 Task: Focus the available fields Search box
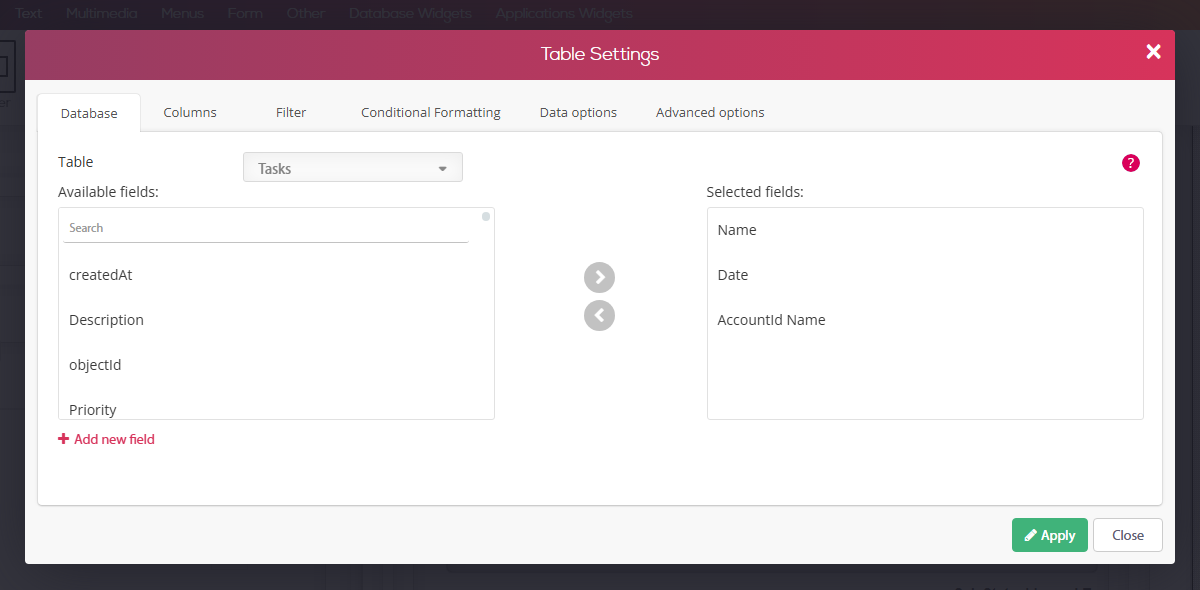click(x=266, y=228)
